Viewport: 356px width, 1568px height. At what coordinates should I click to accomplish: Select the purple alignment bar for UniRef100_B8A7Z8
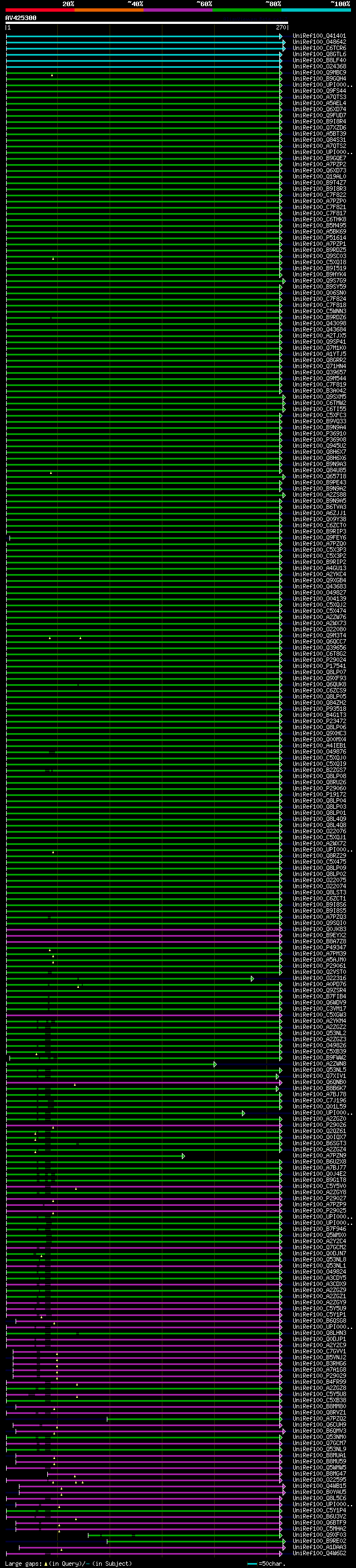pos(144,942)
